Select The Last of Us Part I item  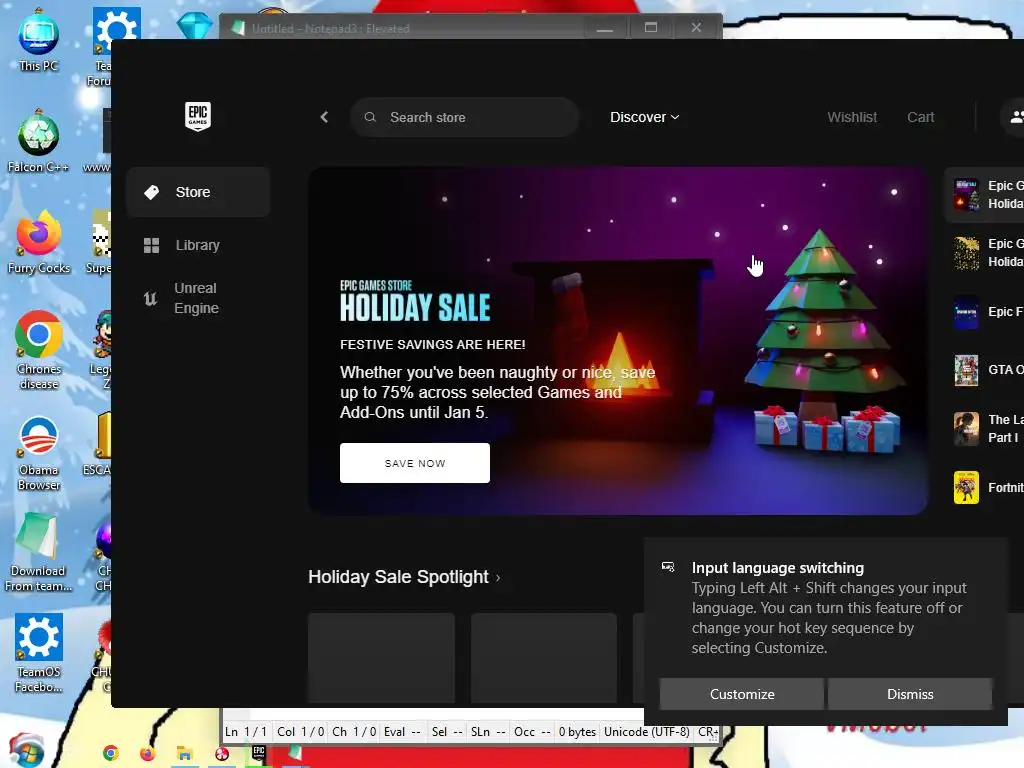pyautogui.click(x=987, y=428)
